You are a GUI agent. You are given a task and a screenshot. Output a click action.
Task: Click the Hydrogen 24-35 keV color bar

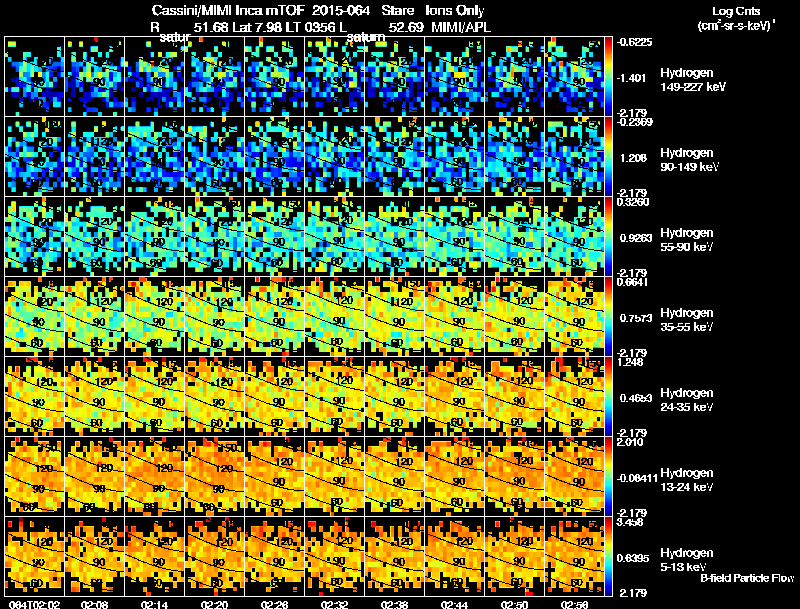609,396
